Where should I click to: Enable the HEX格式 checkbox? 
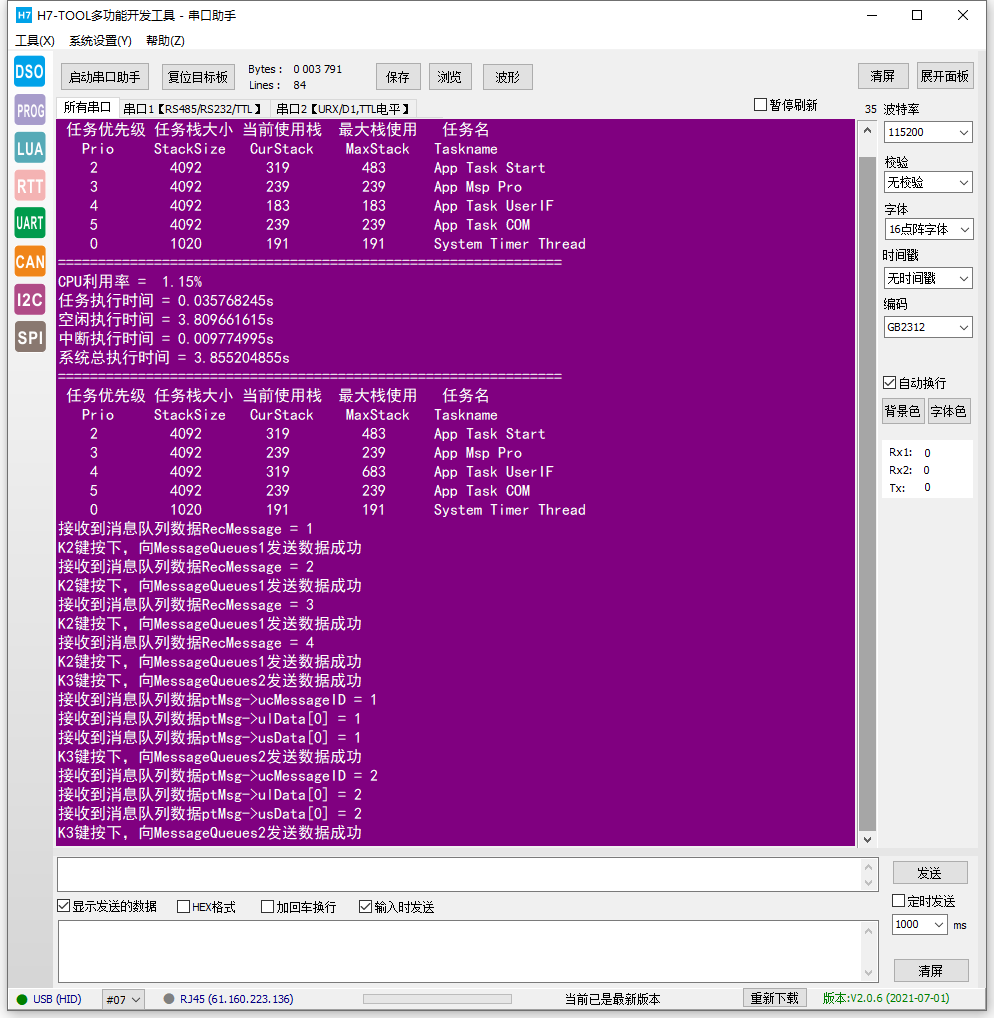(183, 906)
